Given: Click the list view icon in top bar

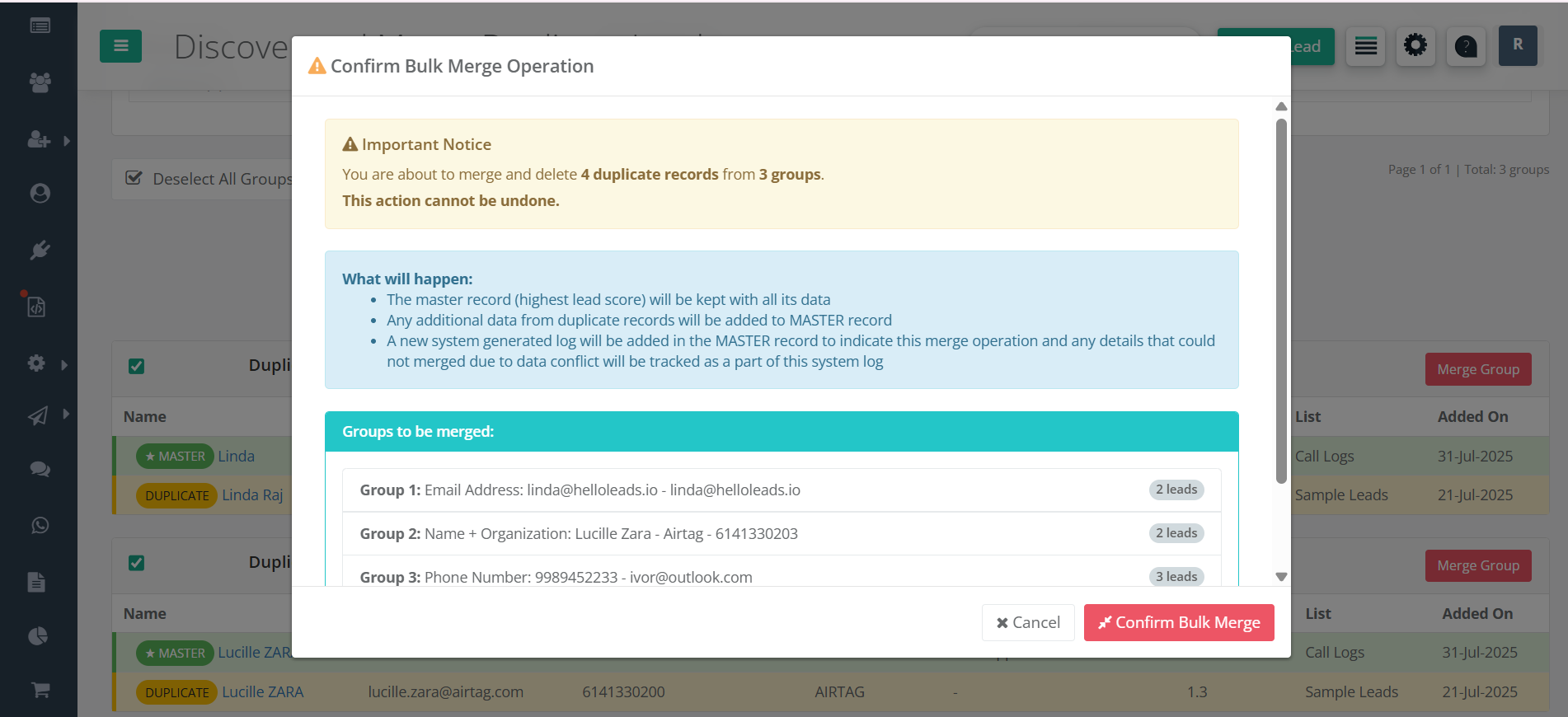Looking at the screenshot, I should [x=1366, y=46].
